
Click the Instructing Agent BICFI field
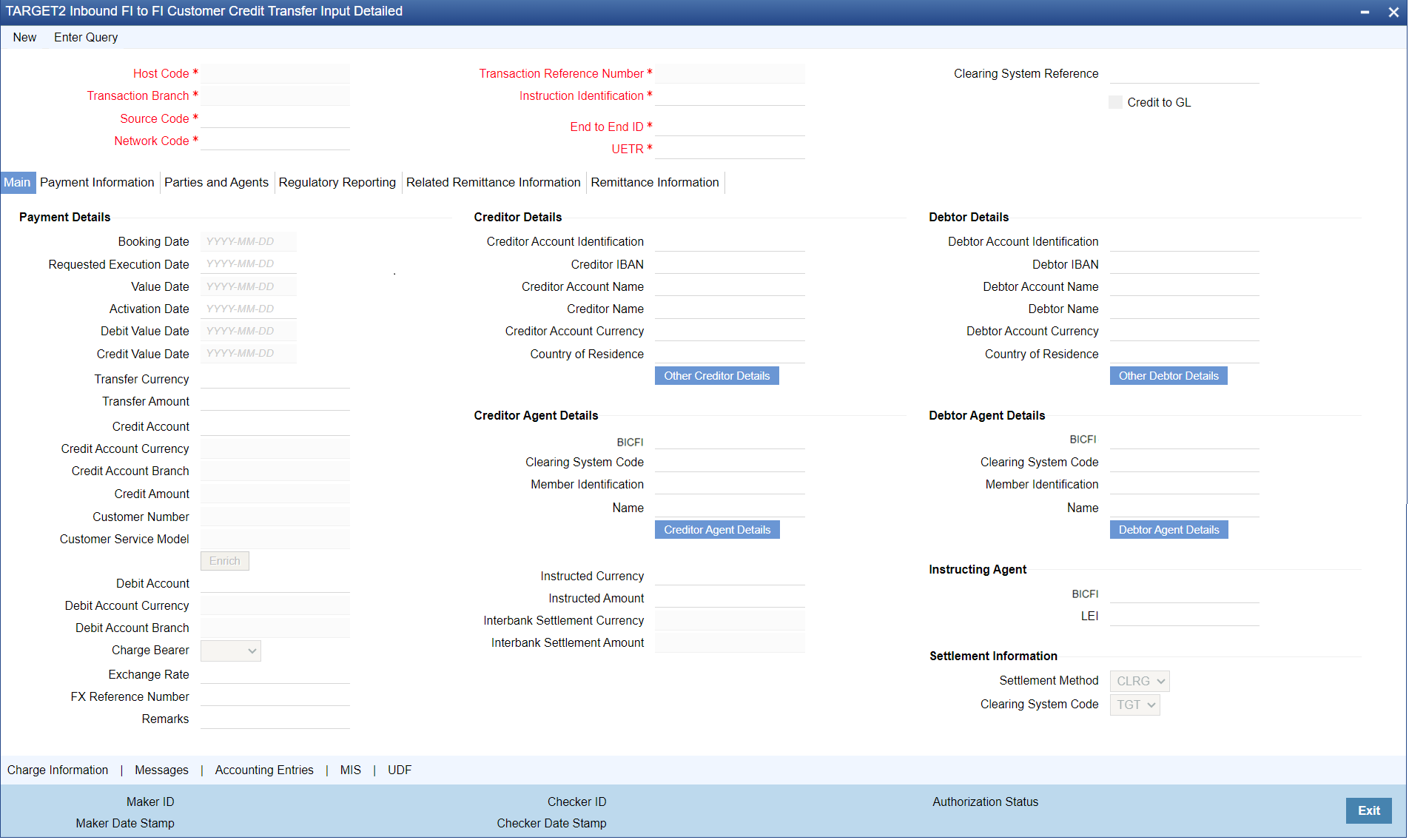(1185, 594)
